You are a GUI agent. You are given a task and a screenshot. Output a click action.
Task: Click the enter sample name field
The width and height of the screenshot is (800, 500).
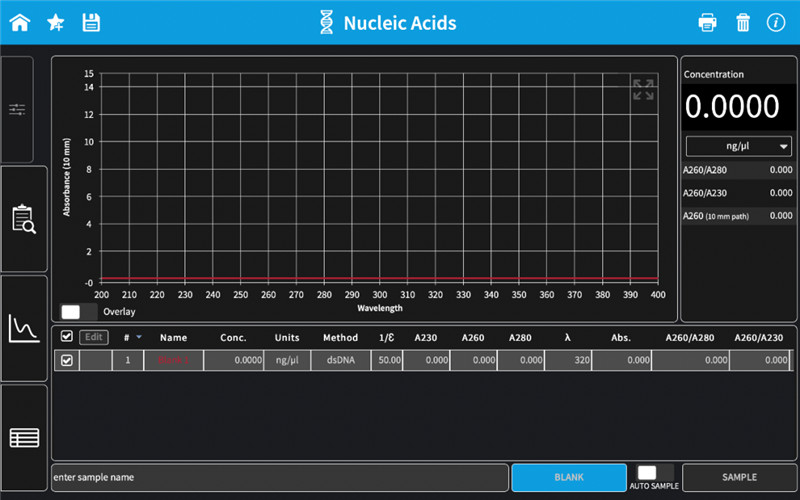click(280, 477)
